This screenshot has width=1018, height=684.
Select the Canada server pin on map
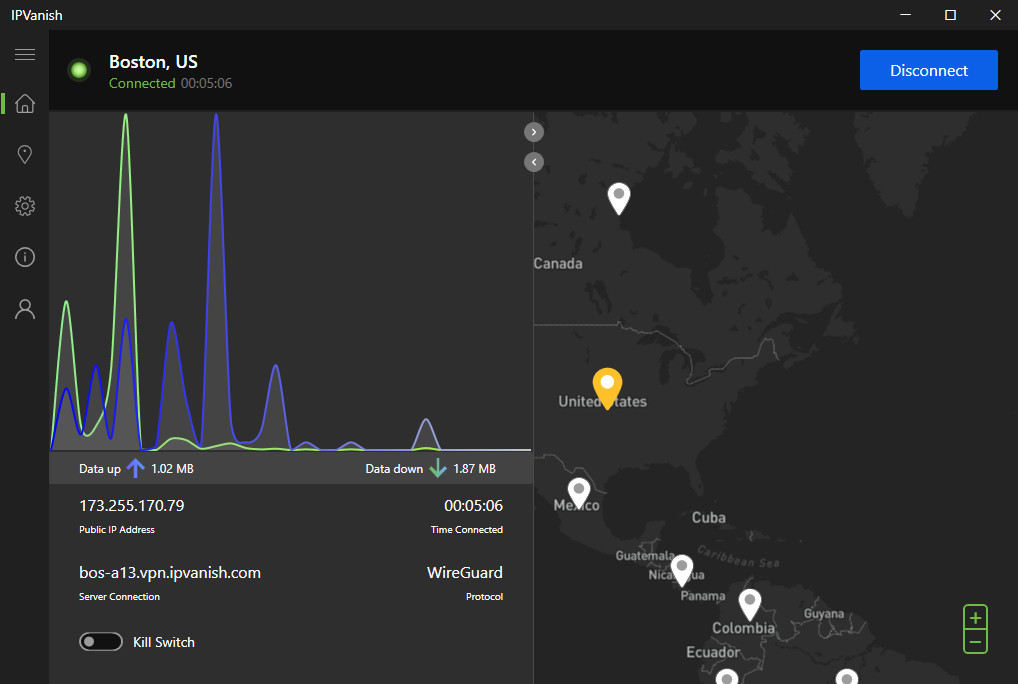pyautogui.click(x=619, y=198)
